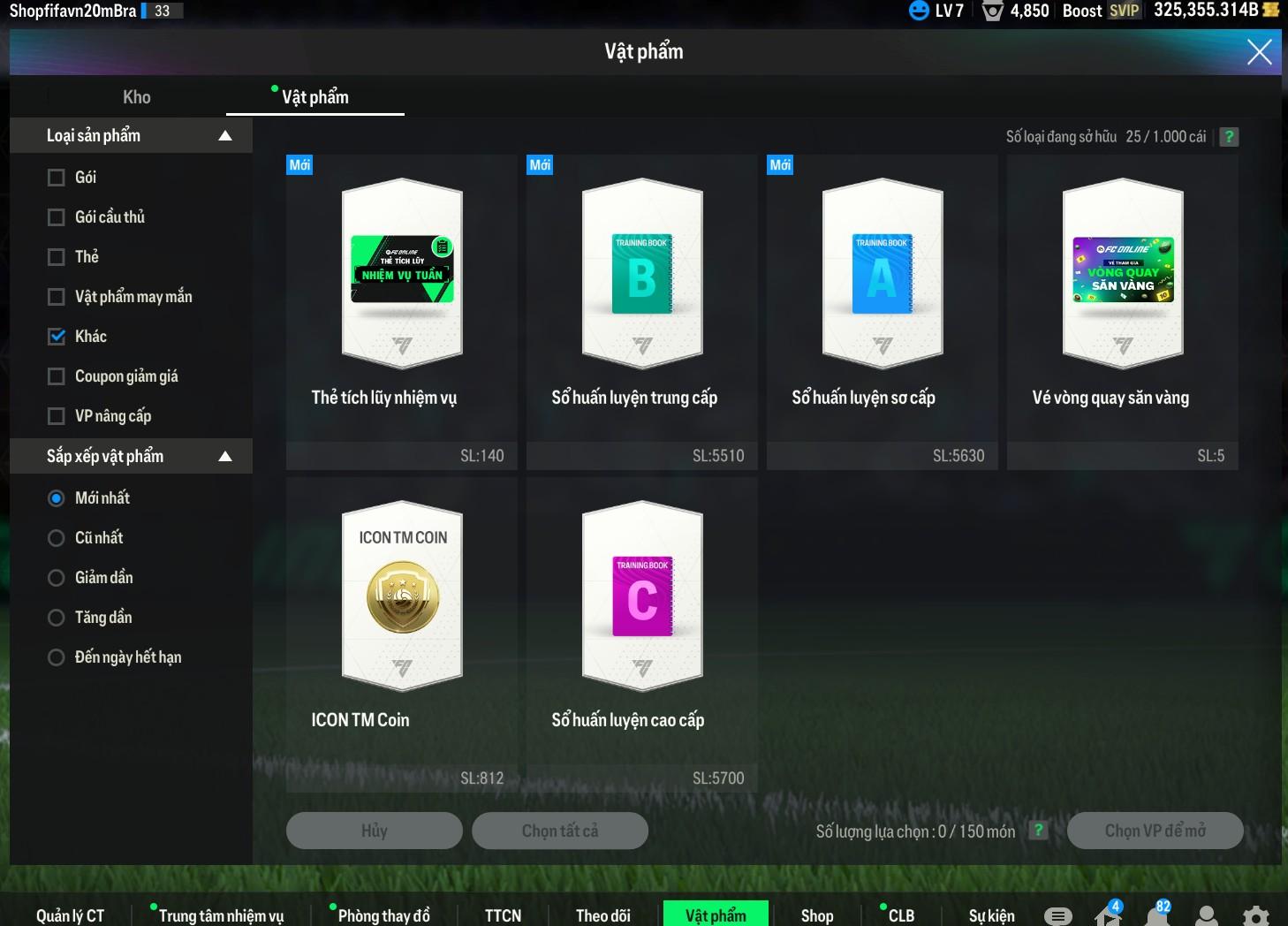
Task: Click the help icon next to selection quantity
Action: [1039, 831]
